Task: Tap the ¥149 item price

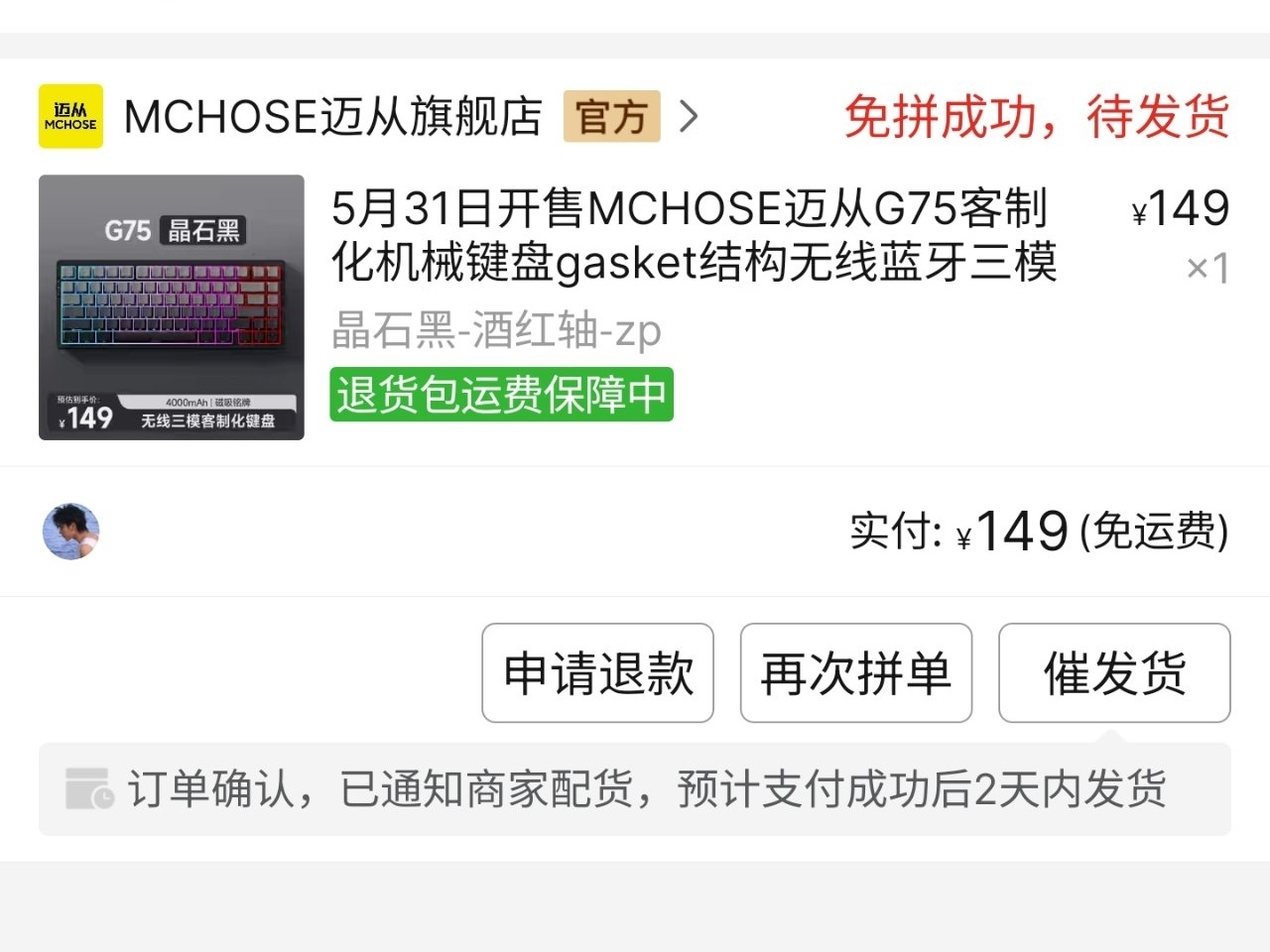Action: click(1181, 209)
